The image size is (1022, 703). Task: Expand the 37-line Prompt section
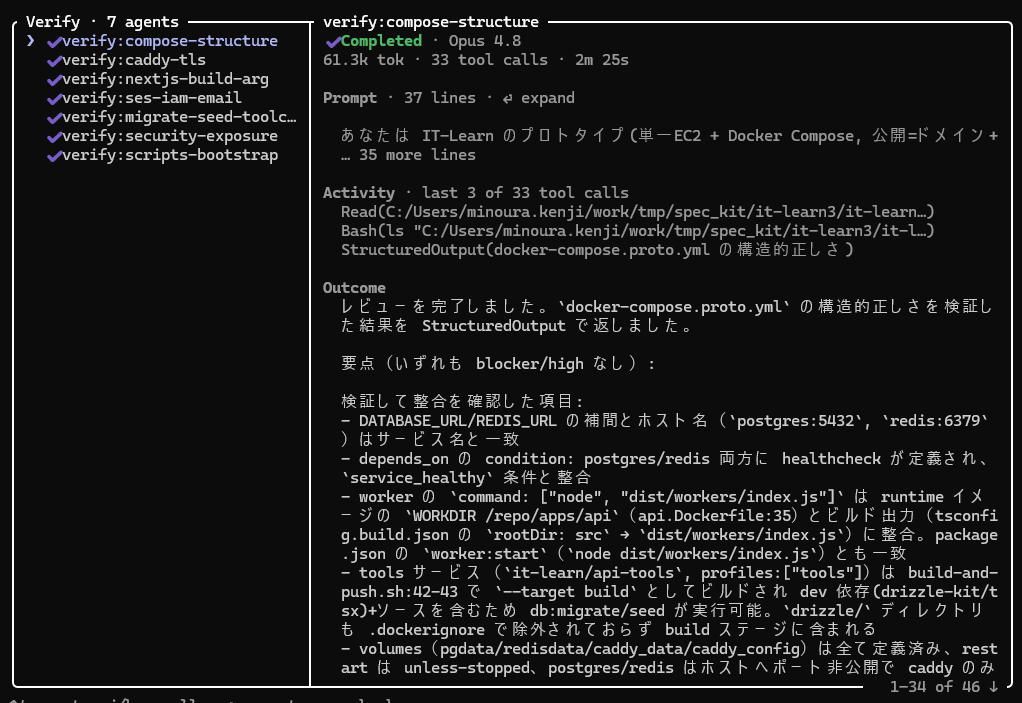click(538, 98)
